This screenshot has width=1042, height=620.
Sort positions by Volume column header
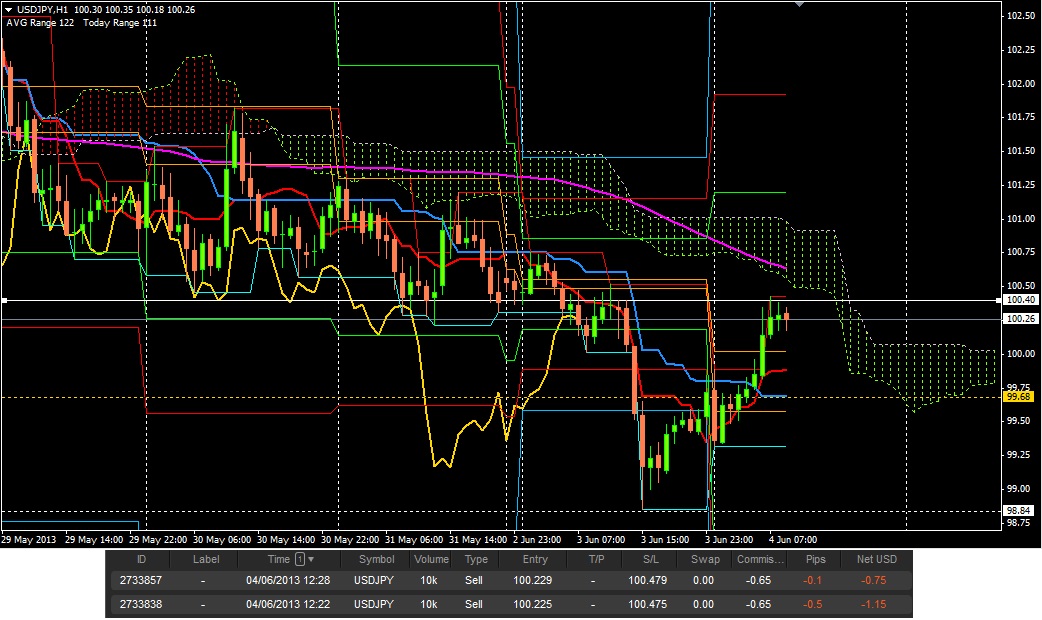(431, 560)
